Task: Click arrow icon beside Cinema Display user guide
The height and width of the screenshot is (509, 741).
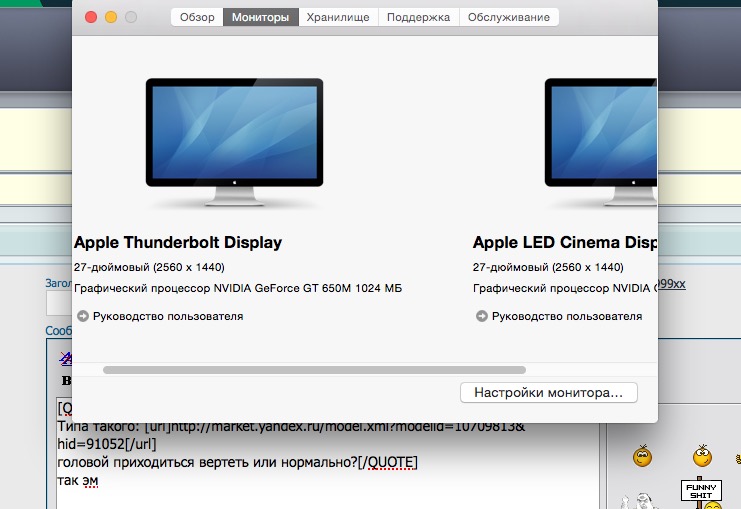Action: tap(481, 316)
